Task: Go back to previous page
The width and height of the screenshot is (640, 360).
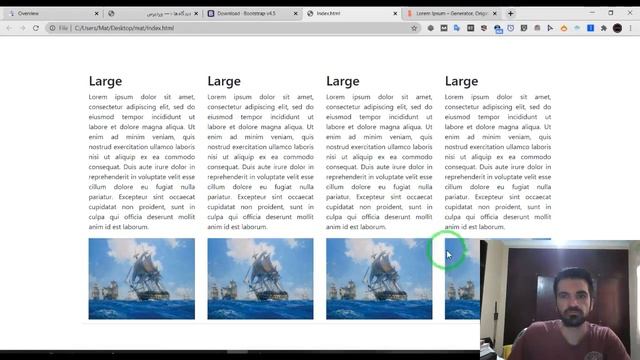Action: pos(9,28)
